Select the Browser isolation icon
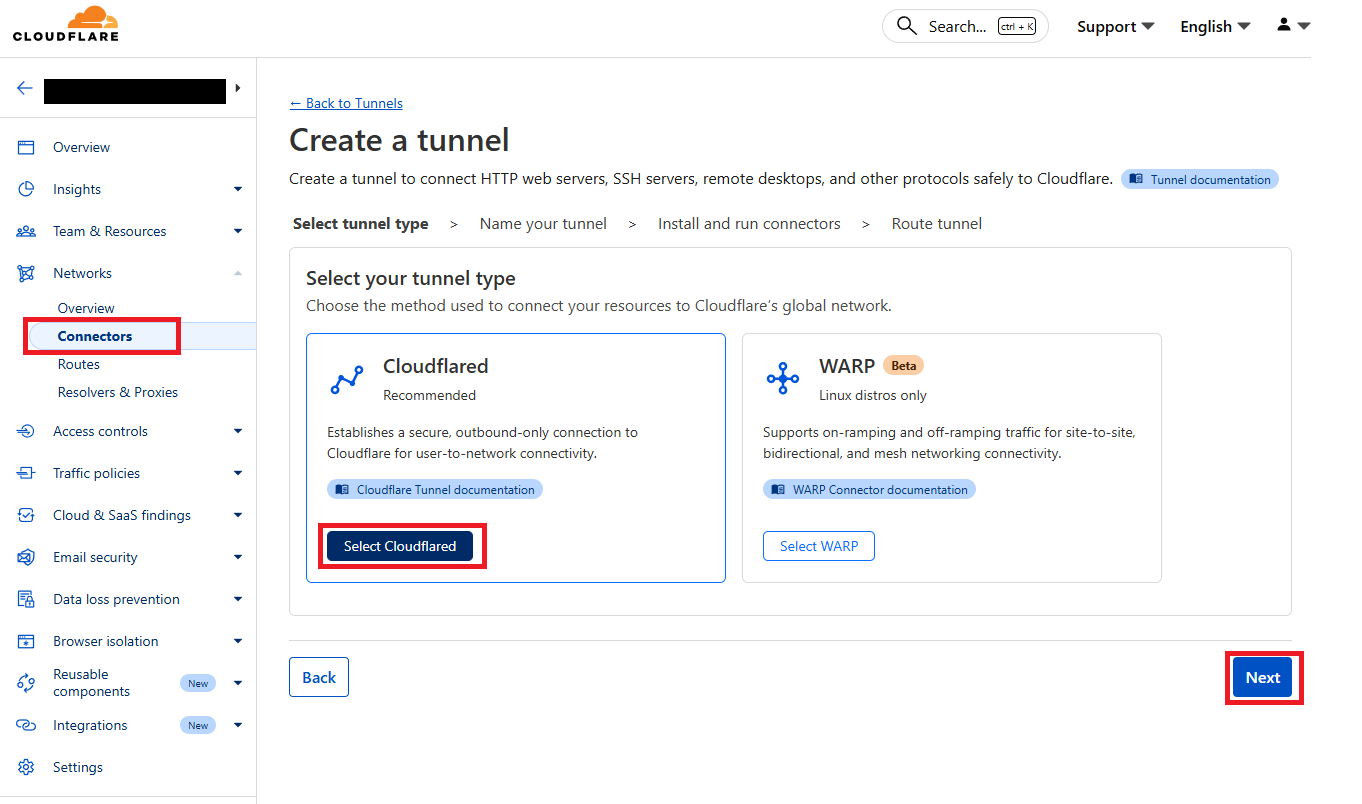The width and height of the screenshot is (1362, 804). [x=26, y=641]
